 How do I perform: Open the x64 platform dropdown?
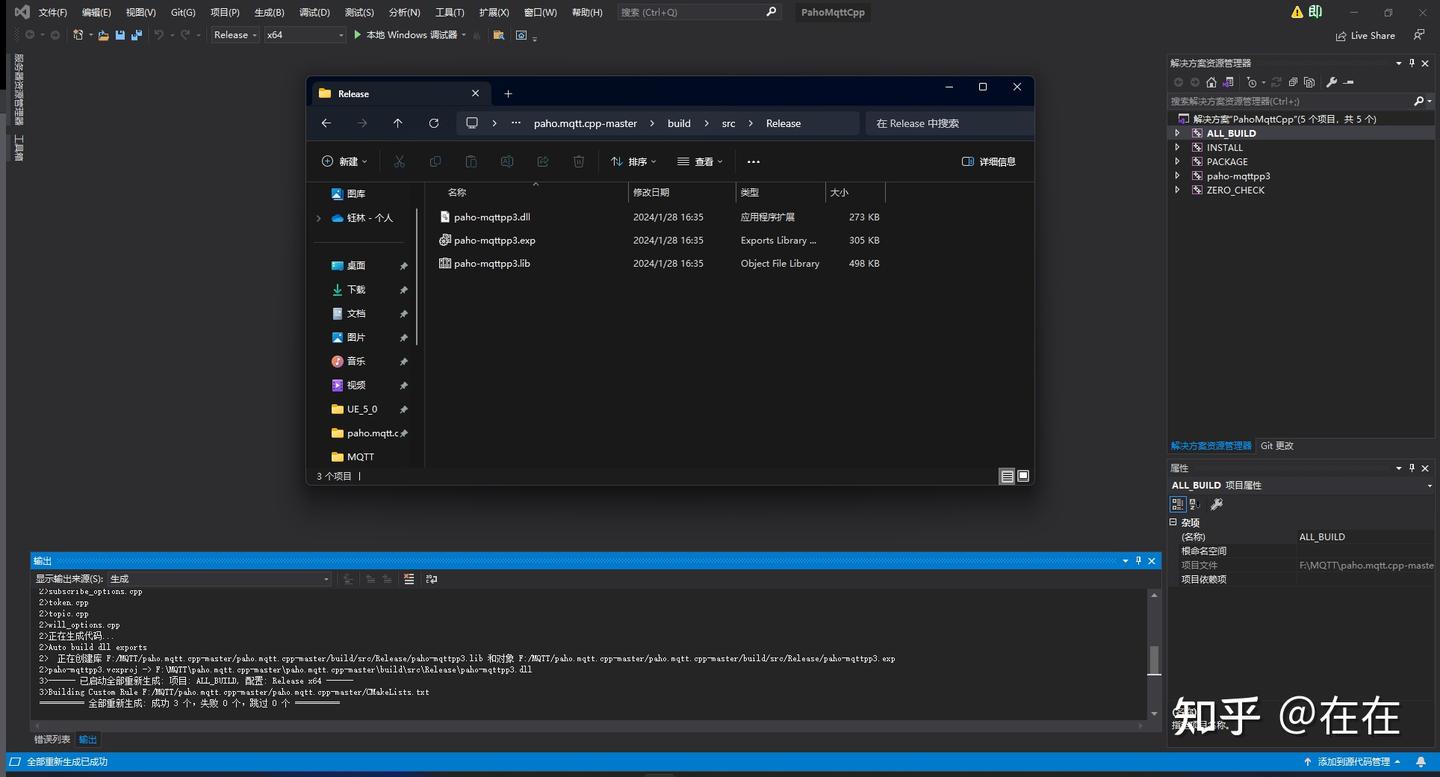click(304, 35)
